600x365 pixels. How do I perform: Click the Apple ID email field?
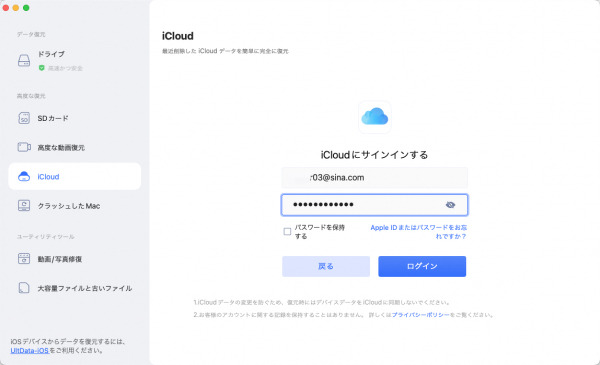click(x=375, y=178)
